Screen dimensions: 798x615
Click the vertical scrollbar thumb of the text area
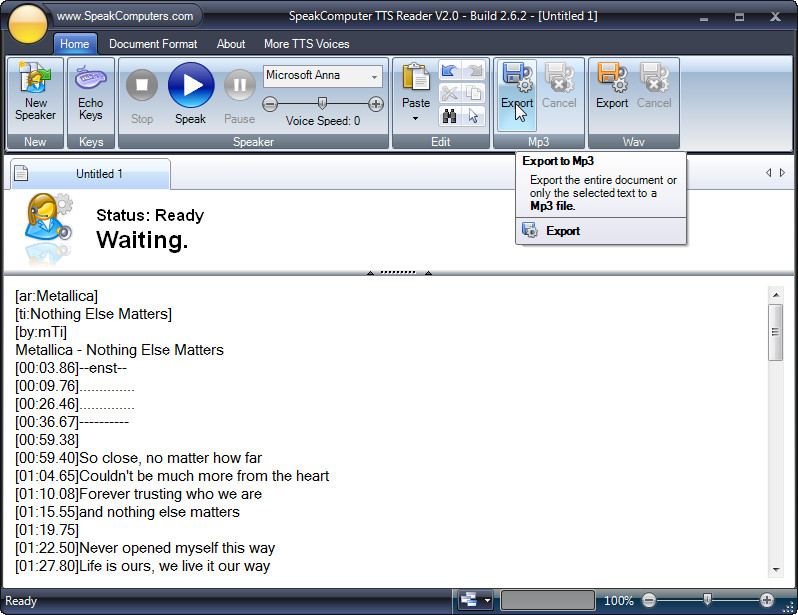tap(776, 332)
